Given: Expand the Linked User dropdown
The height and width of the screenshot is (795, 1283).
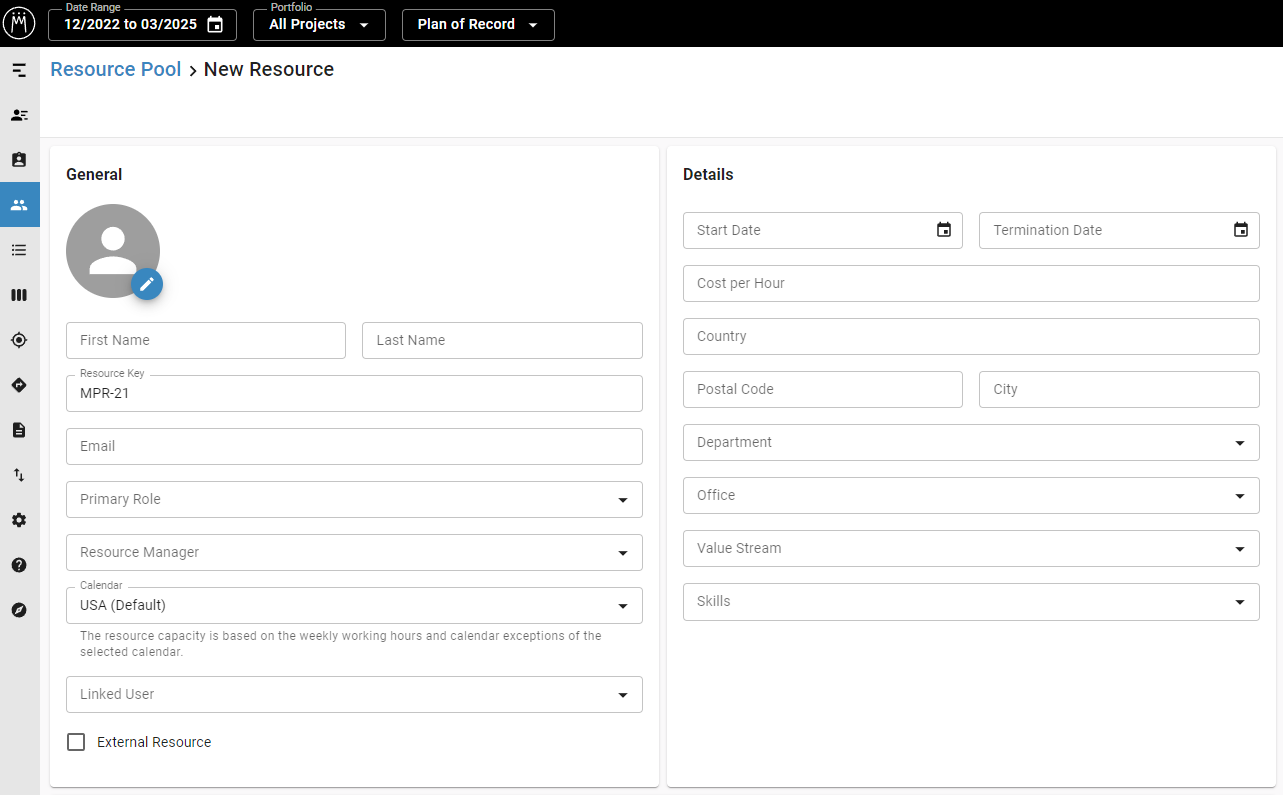Looking at the screenshot, I should pyautogui.click(x=354, y=694).
